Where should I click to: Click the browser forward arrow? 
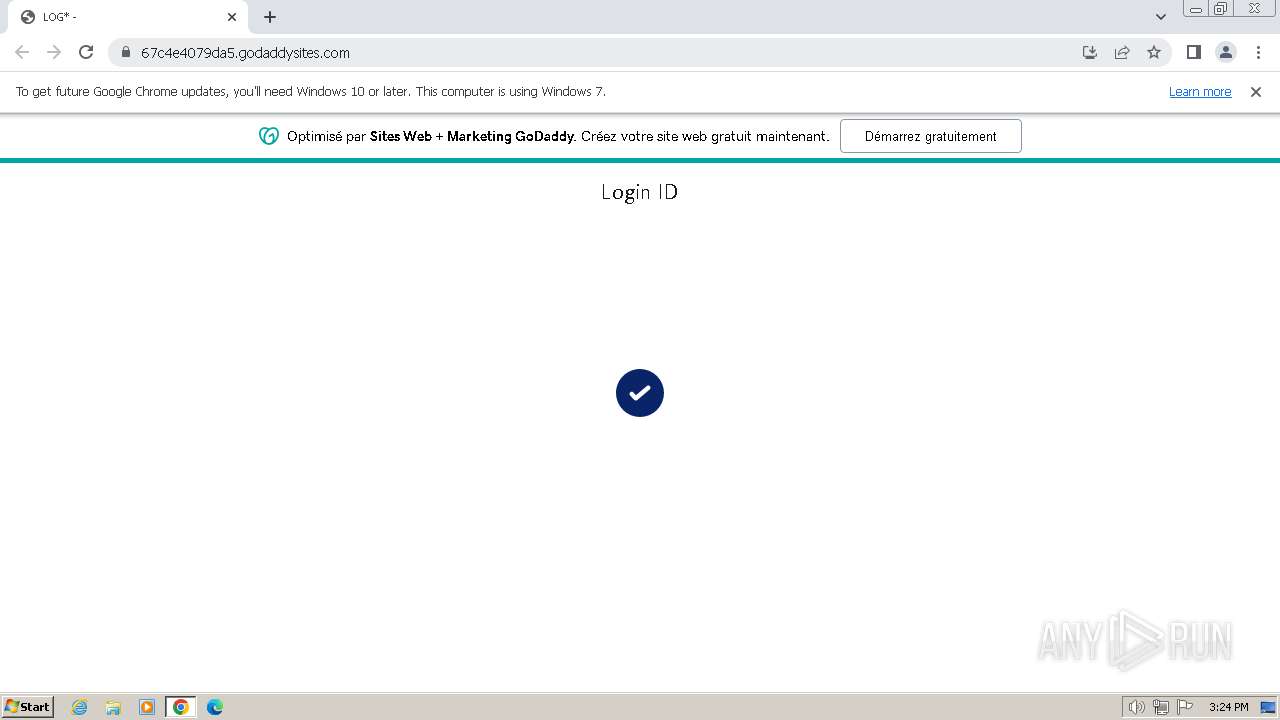click(54, 52)
